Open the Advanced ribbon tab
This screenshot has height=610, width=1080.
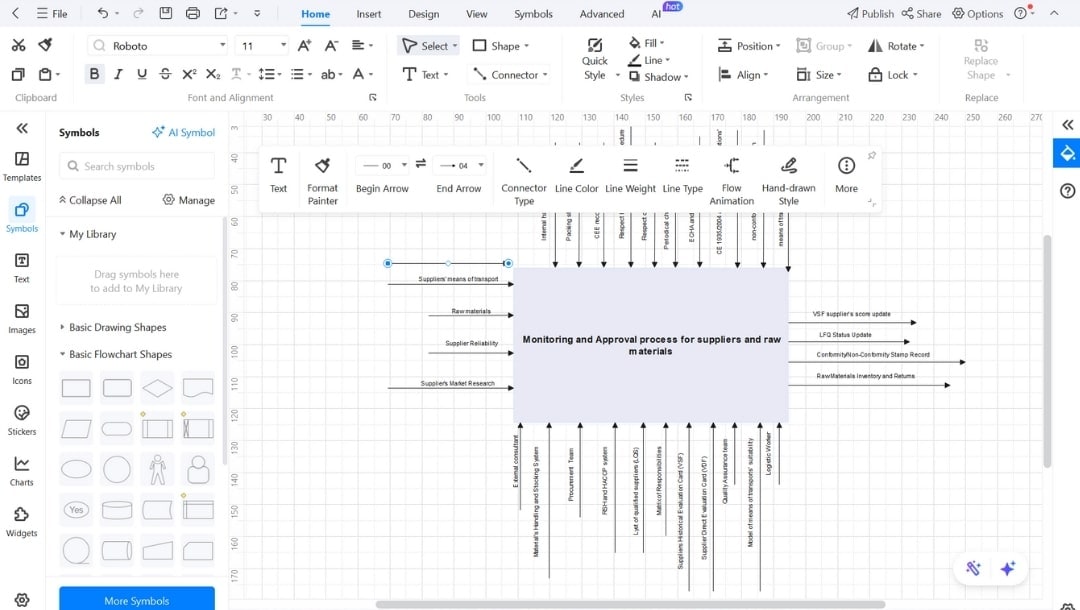click(x=602, y=14)
